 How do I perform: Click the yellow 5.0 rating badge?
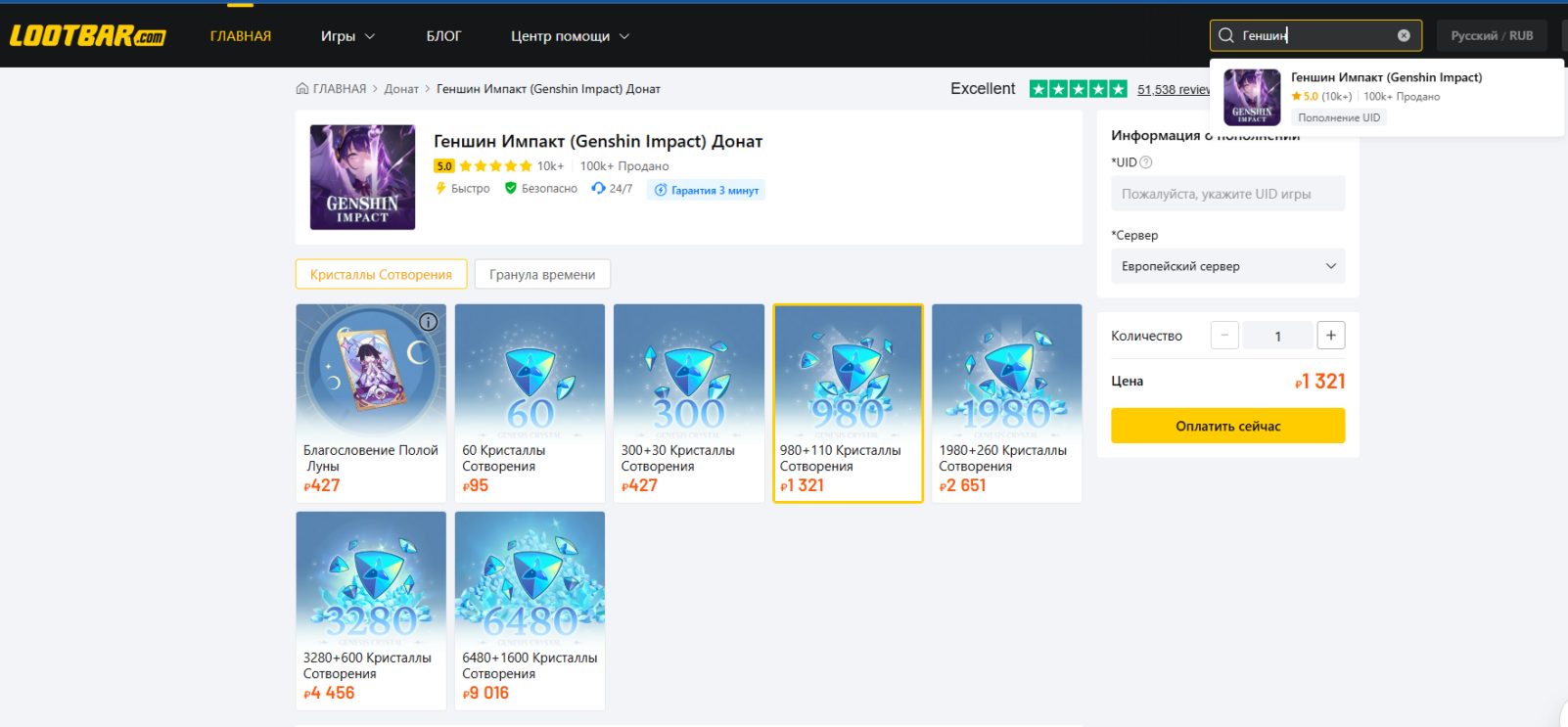point(444,166)
